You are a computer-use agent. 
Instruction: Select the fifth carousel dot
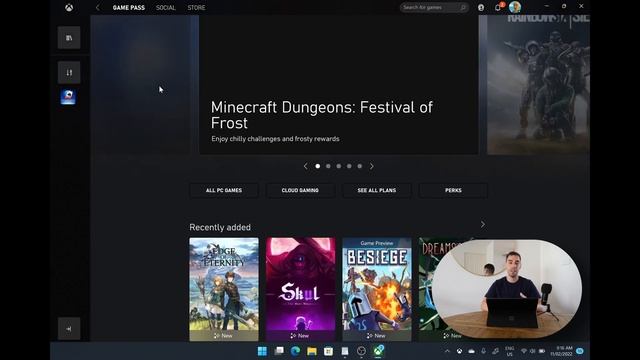360,166
